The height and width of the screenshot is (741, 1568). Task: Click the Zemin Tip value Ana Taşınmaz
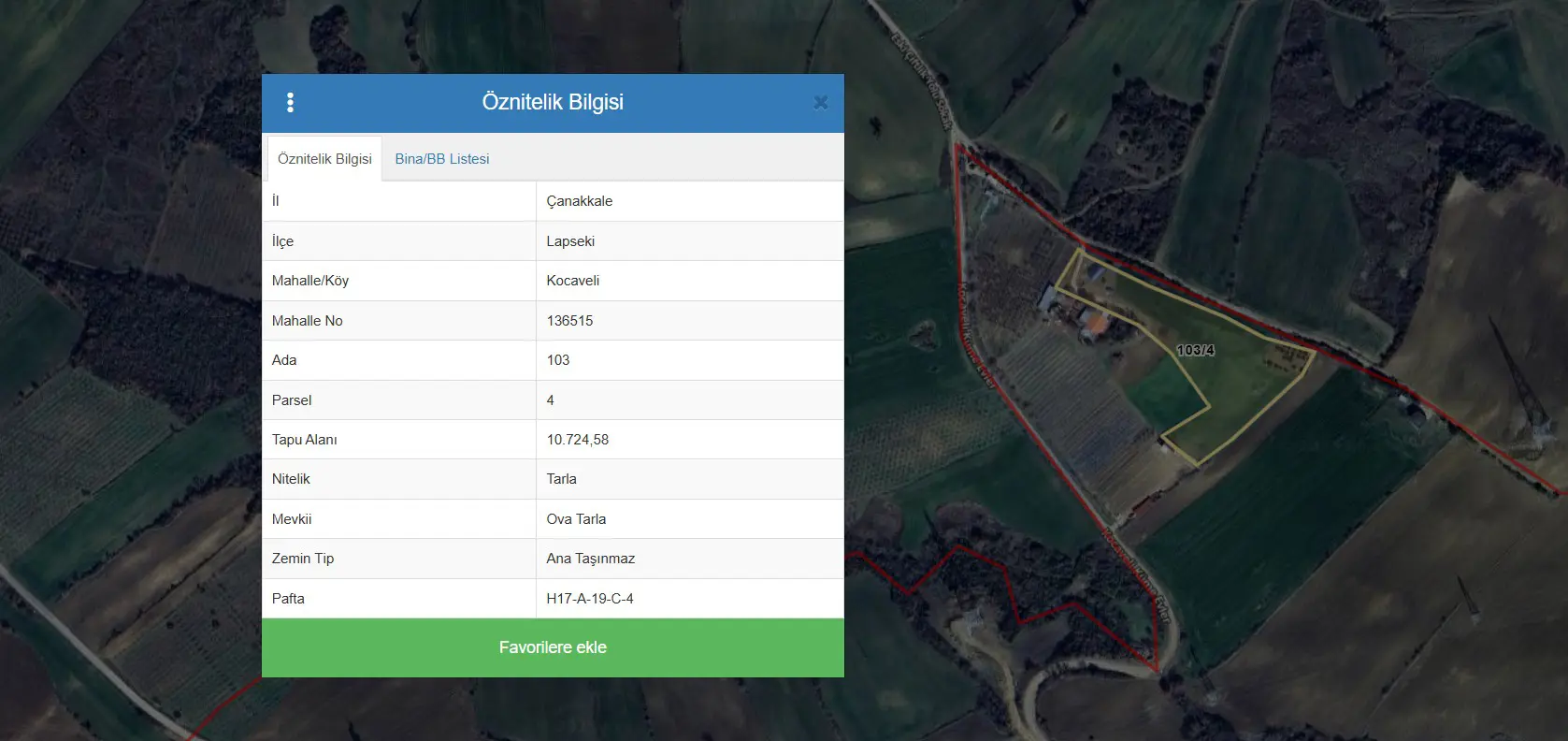point(591,559)
